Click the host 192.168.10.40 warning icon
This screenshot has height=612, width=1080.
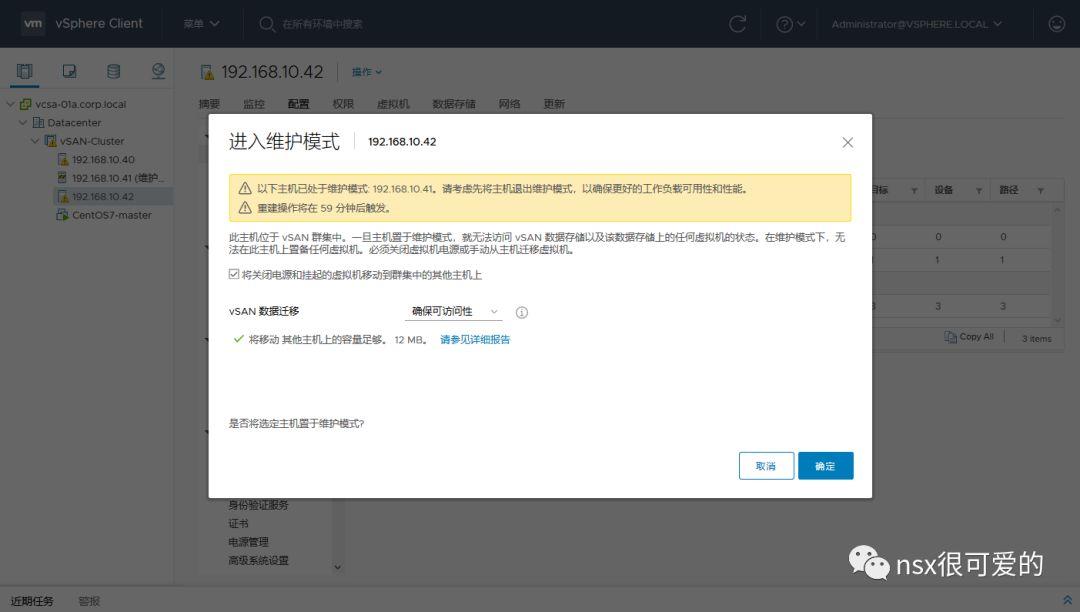[63, 160]
